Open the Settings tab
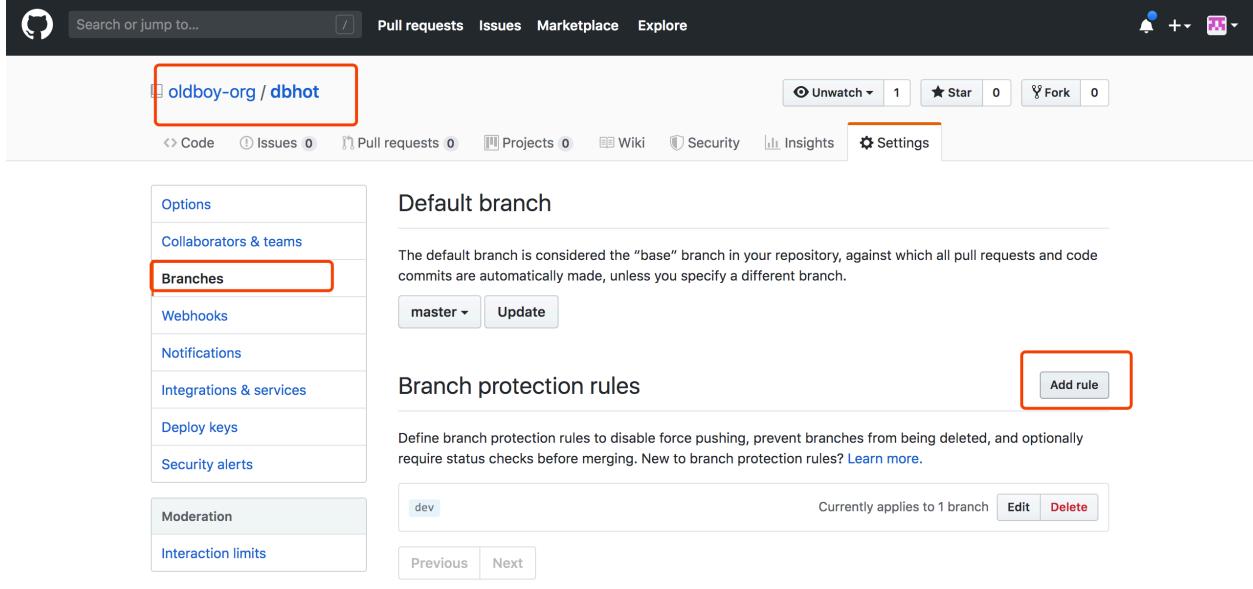 pyautogui.click(x=894, y=143)
